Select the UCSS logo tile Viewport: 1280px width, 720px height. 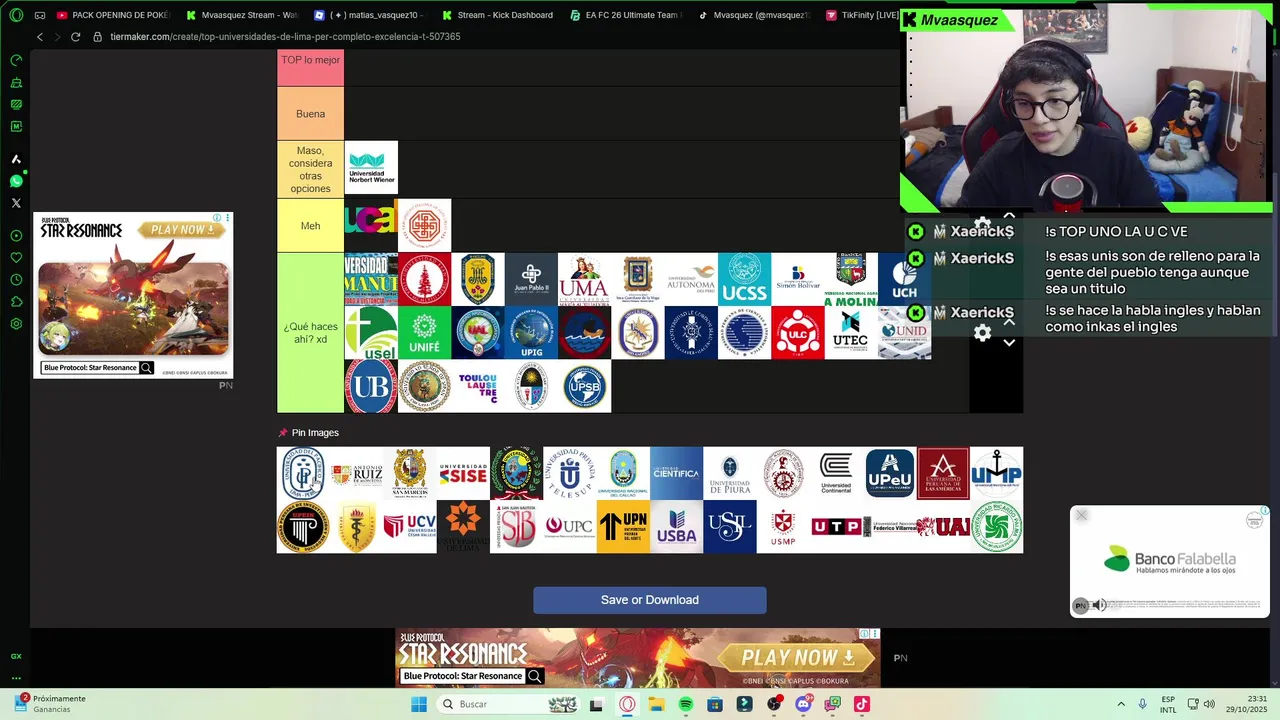click(x=744, y=279)
